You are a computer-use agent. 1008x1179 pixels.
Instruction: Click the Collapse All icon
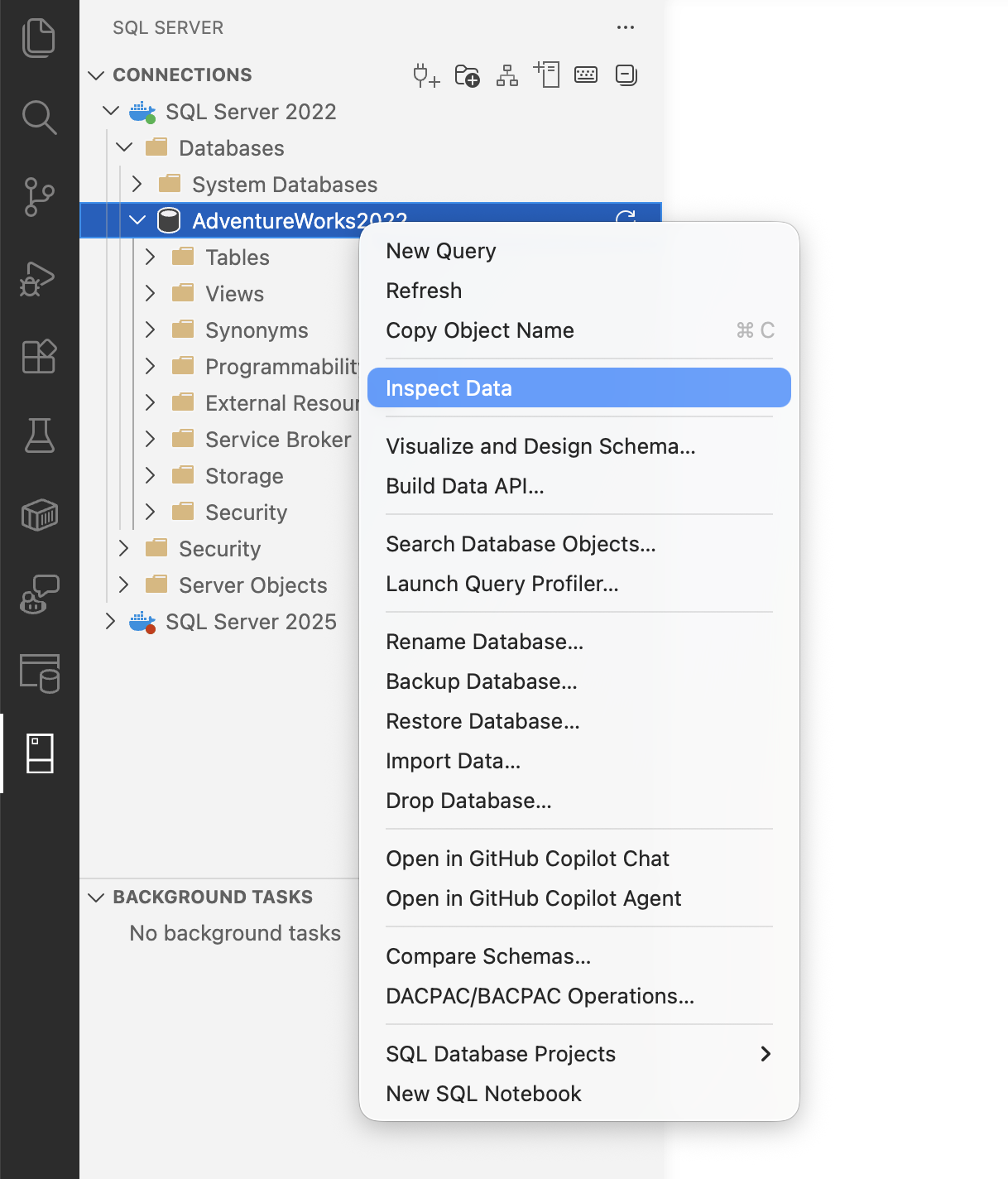pyautogui.click(x=626, y=75)
